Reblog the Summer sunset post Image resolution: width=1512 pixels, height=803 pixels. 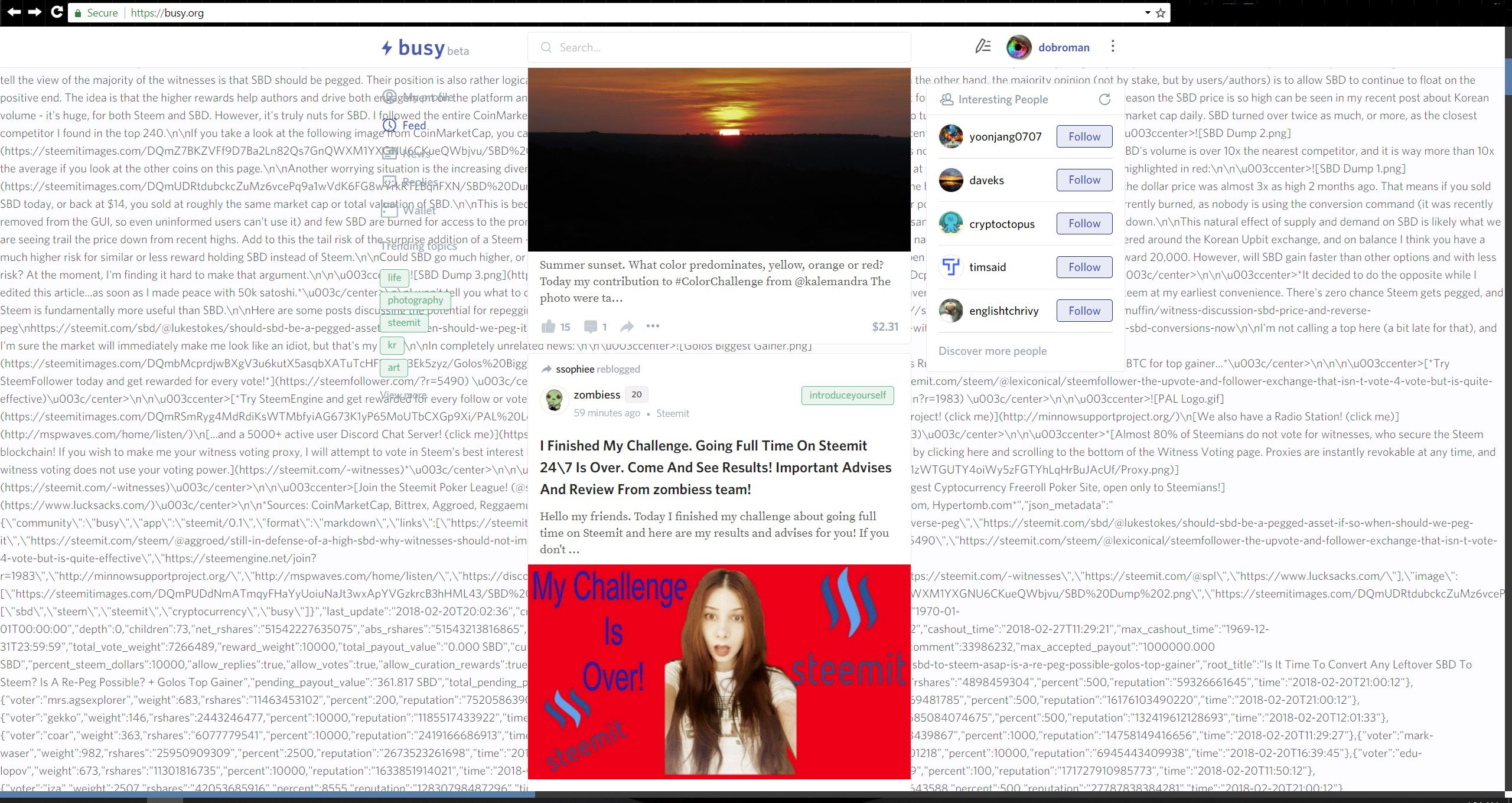pyautogui.click(x=627, y=326)
